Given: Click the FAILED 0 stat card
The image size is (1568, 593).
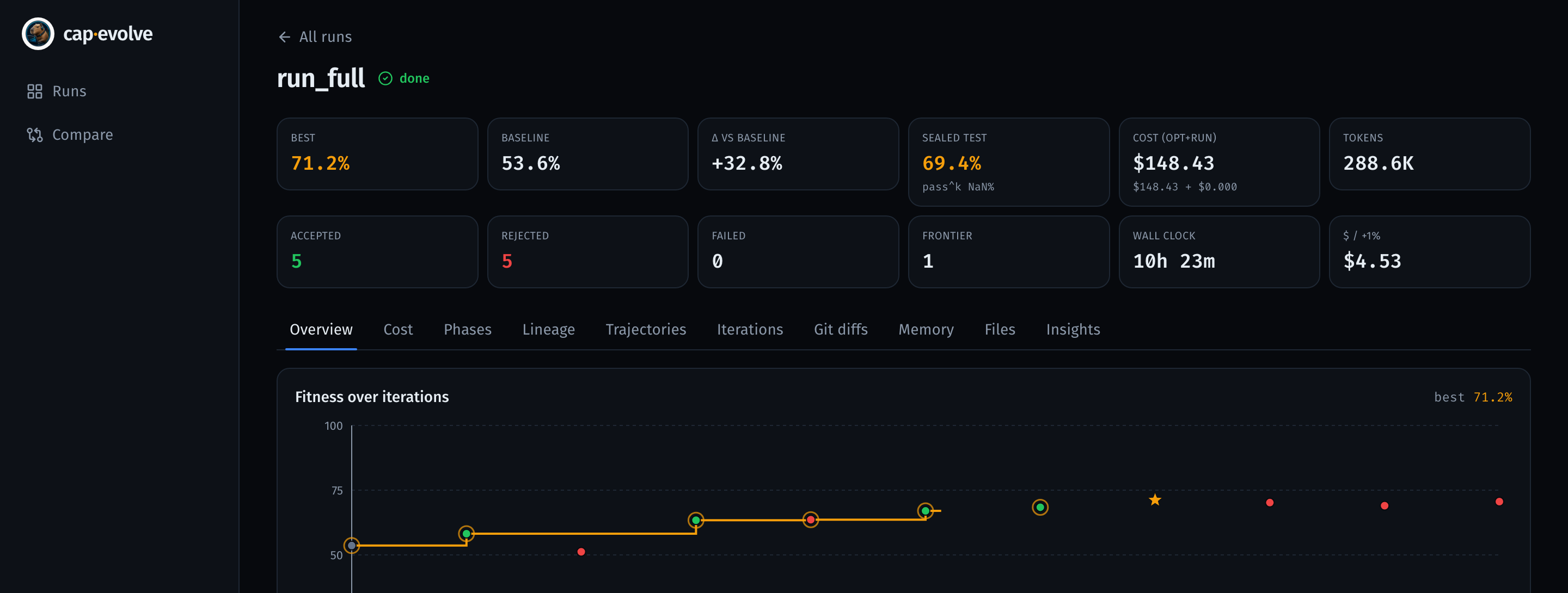Looking at the screenshot, I should (x=798, y=252).
